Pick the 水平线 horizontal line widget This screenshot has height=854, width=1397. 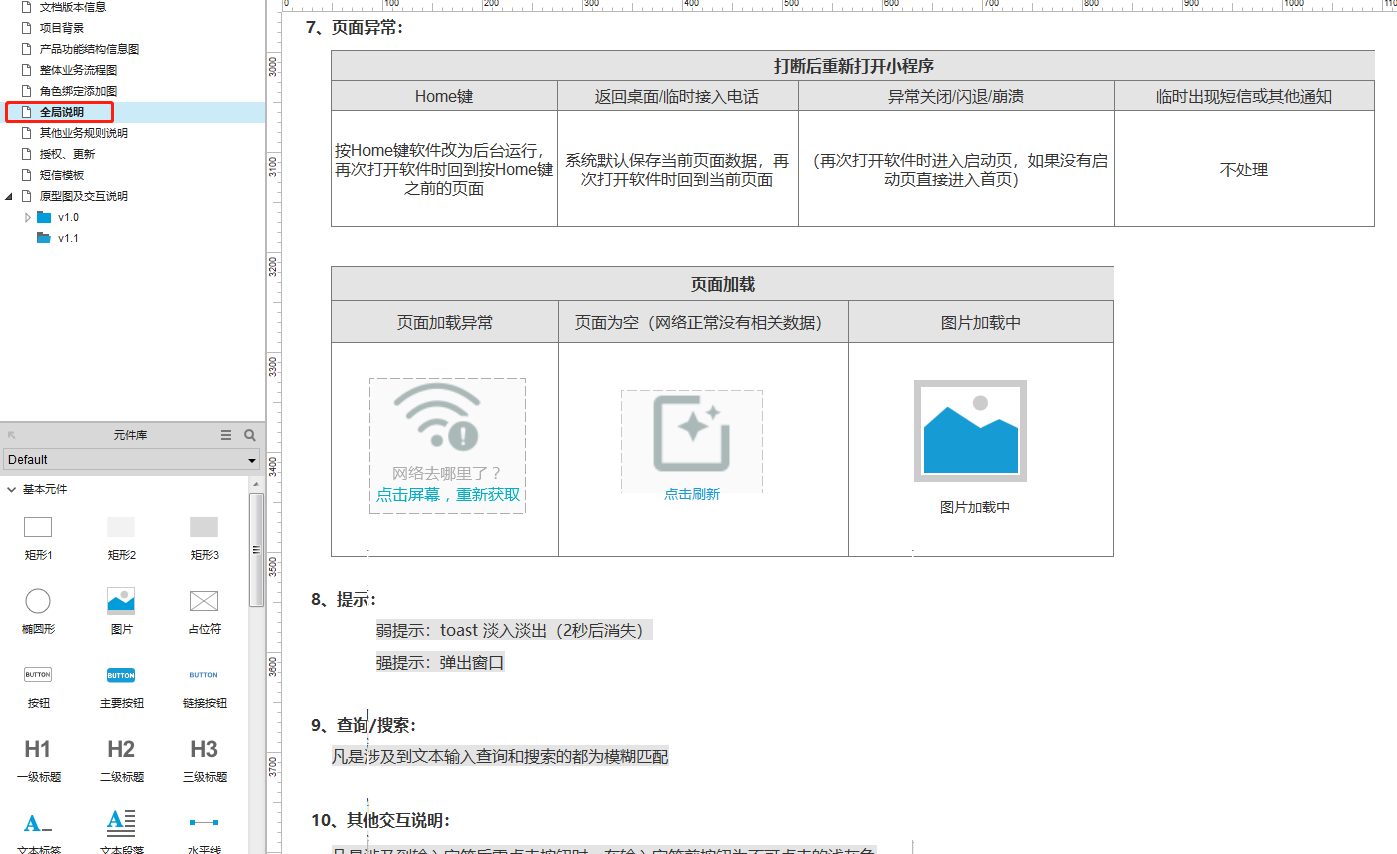point(203,824)
